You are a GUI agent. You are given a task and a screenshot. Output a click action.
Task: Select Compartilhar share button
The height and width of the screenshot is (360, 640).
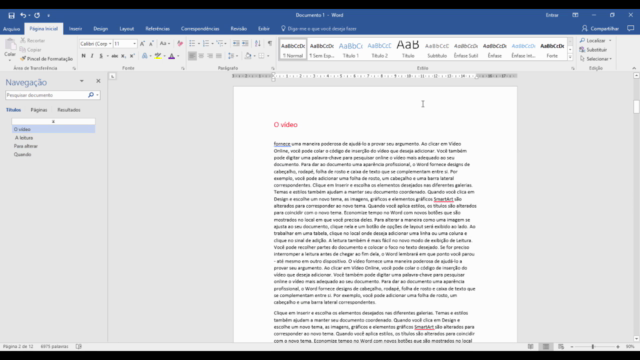(600, 29)
